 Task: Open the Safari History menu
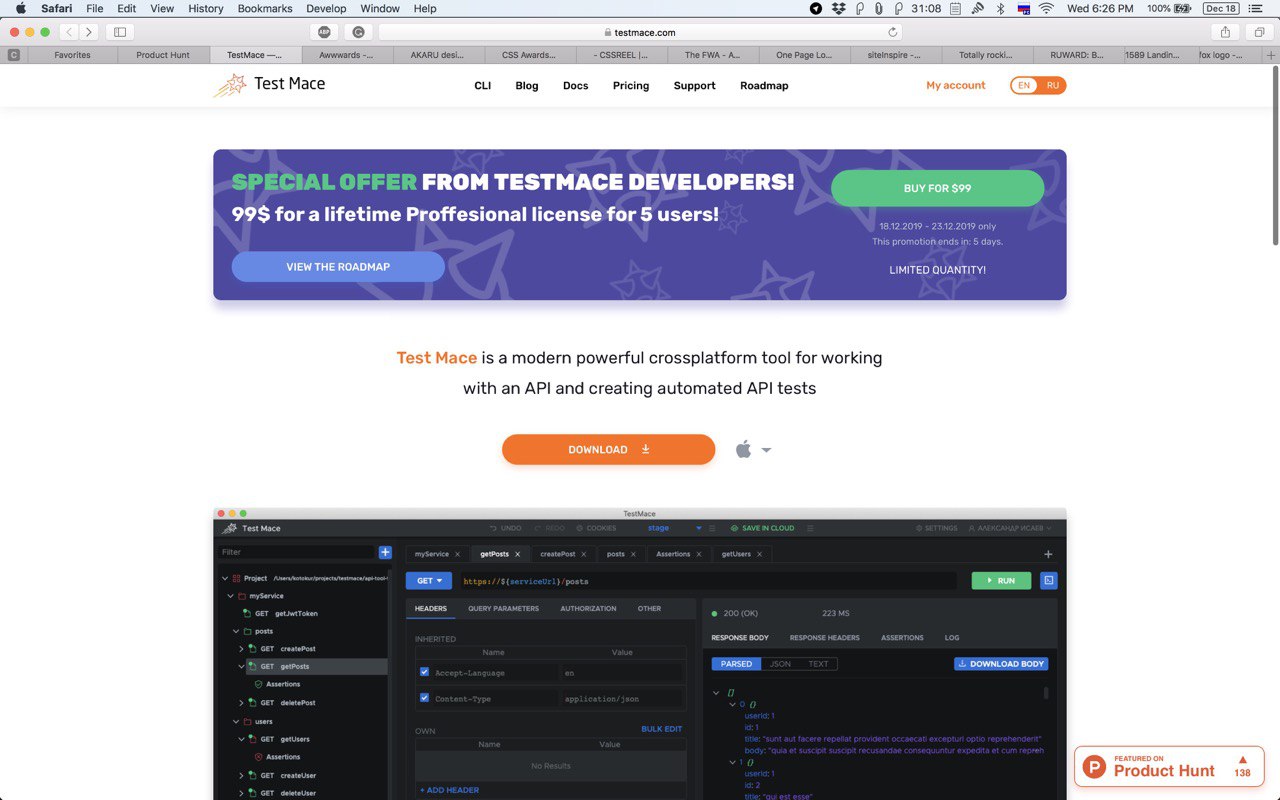205,8
